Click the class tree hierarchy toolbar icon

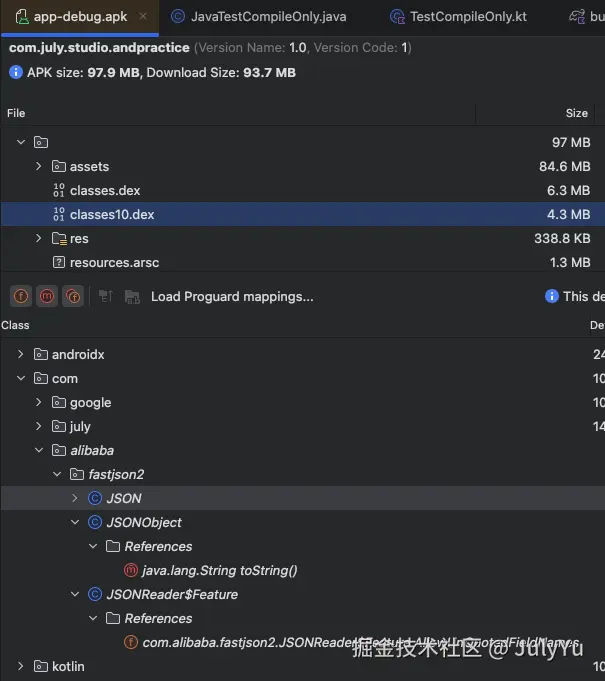pos(105,296)
